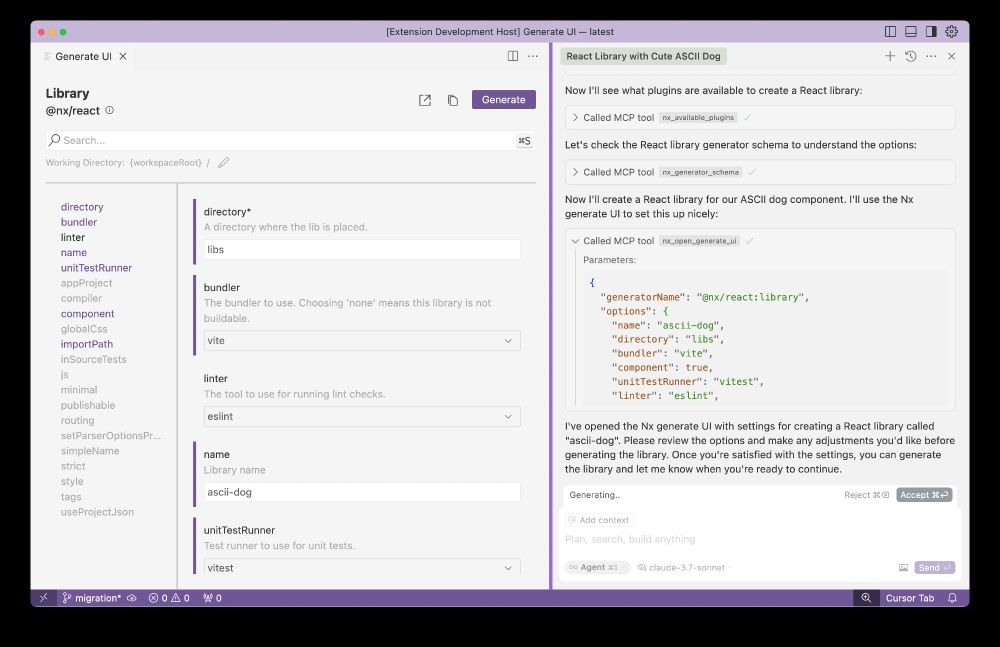Click the directory input containing libs
Viewport: 1000px width, 647px height.
[362, 249]
